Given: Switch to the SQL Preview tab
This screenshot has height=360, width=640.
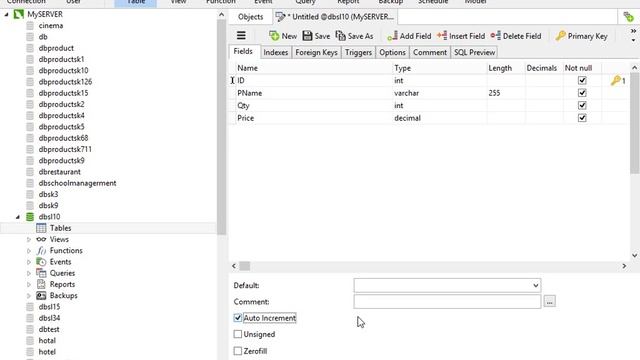Looking at the screenshot, I should tap(474, 52).
